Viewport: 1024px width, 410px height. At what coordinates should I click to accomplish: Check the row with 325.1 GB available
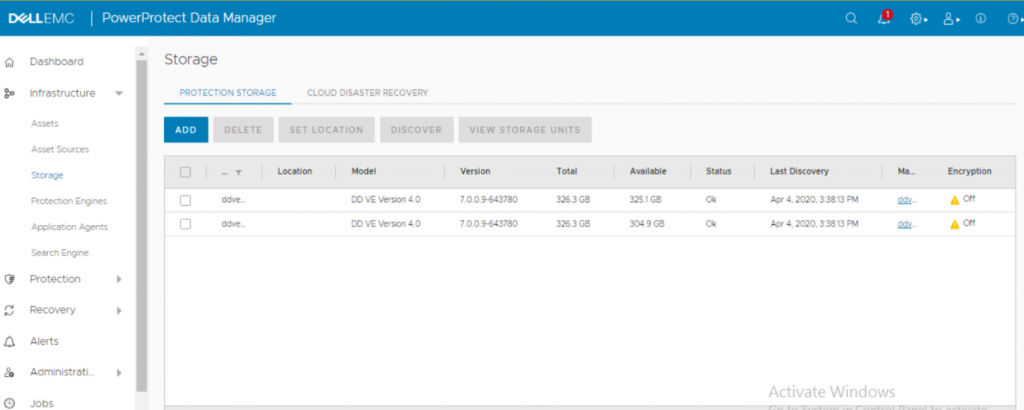click(x=185, y=200)
